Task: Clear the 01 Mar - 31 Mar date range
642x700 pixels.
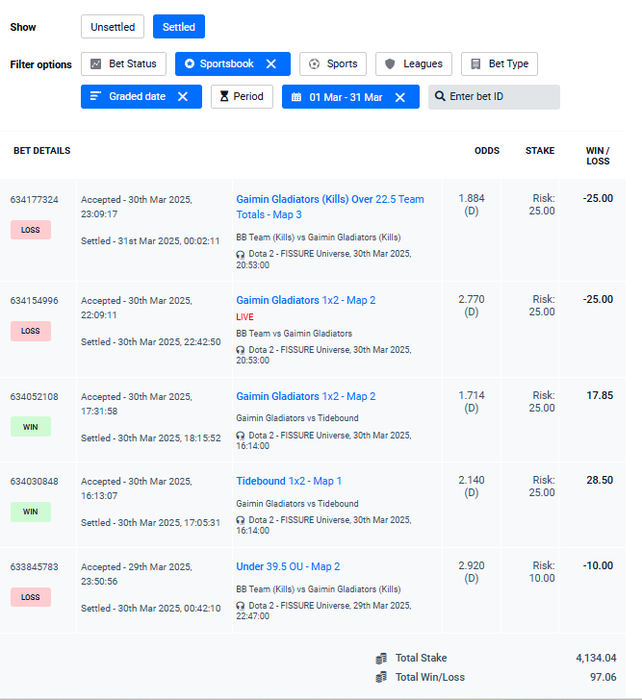Action: [x=400, y=97]
